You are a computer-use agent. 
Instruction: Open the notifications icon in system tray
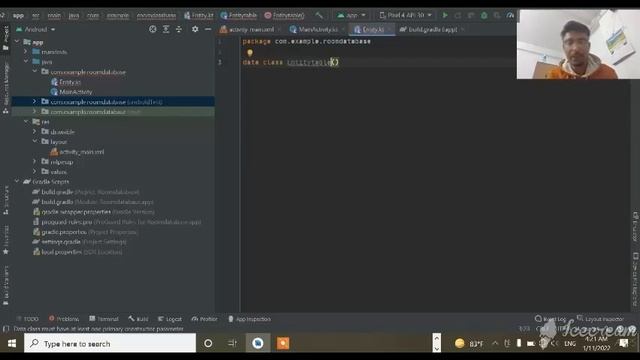point(624,343)
